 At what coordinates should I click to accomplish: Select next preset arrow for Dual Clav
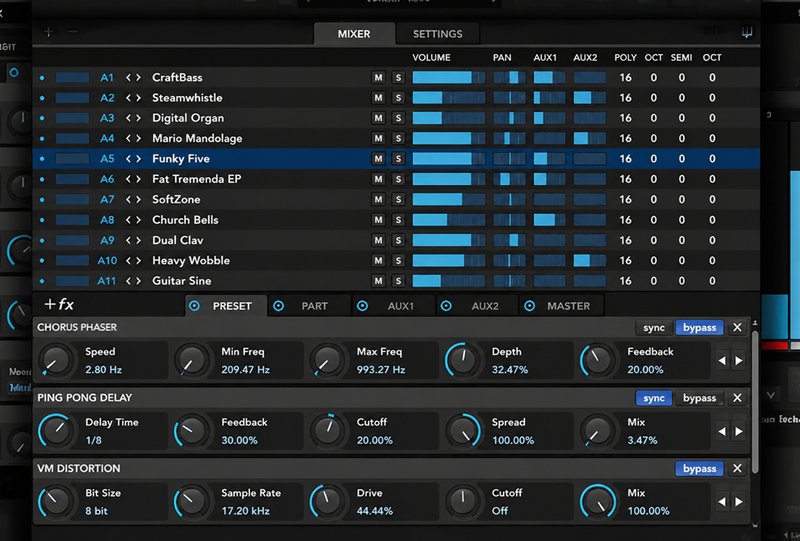click(138, 240)
